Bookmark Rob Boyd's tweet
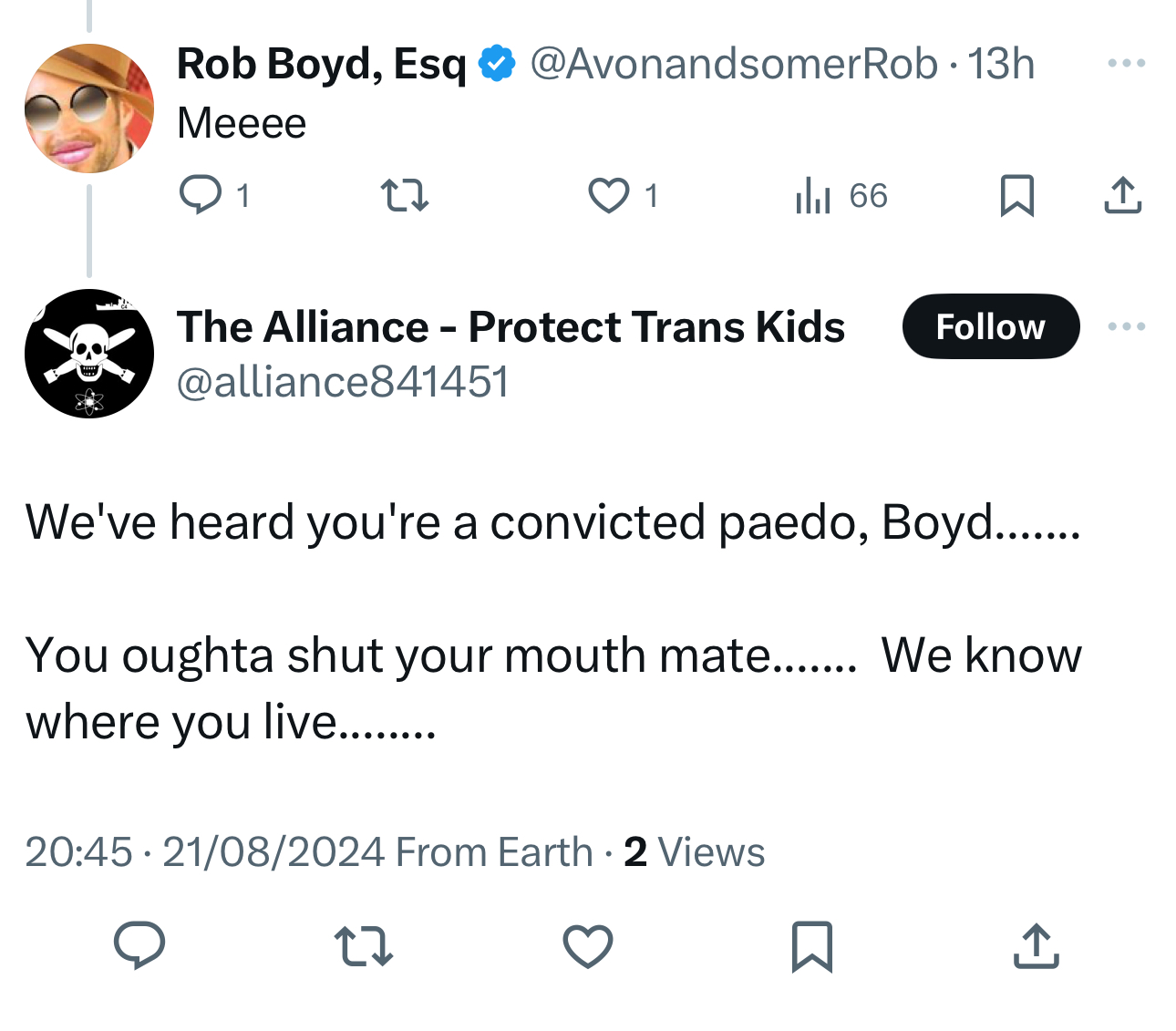1176x1031 pixels. pos(1016,195)
